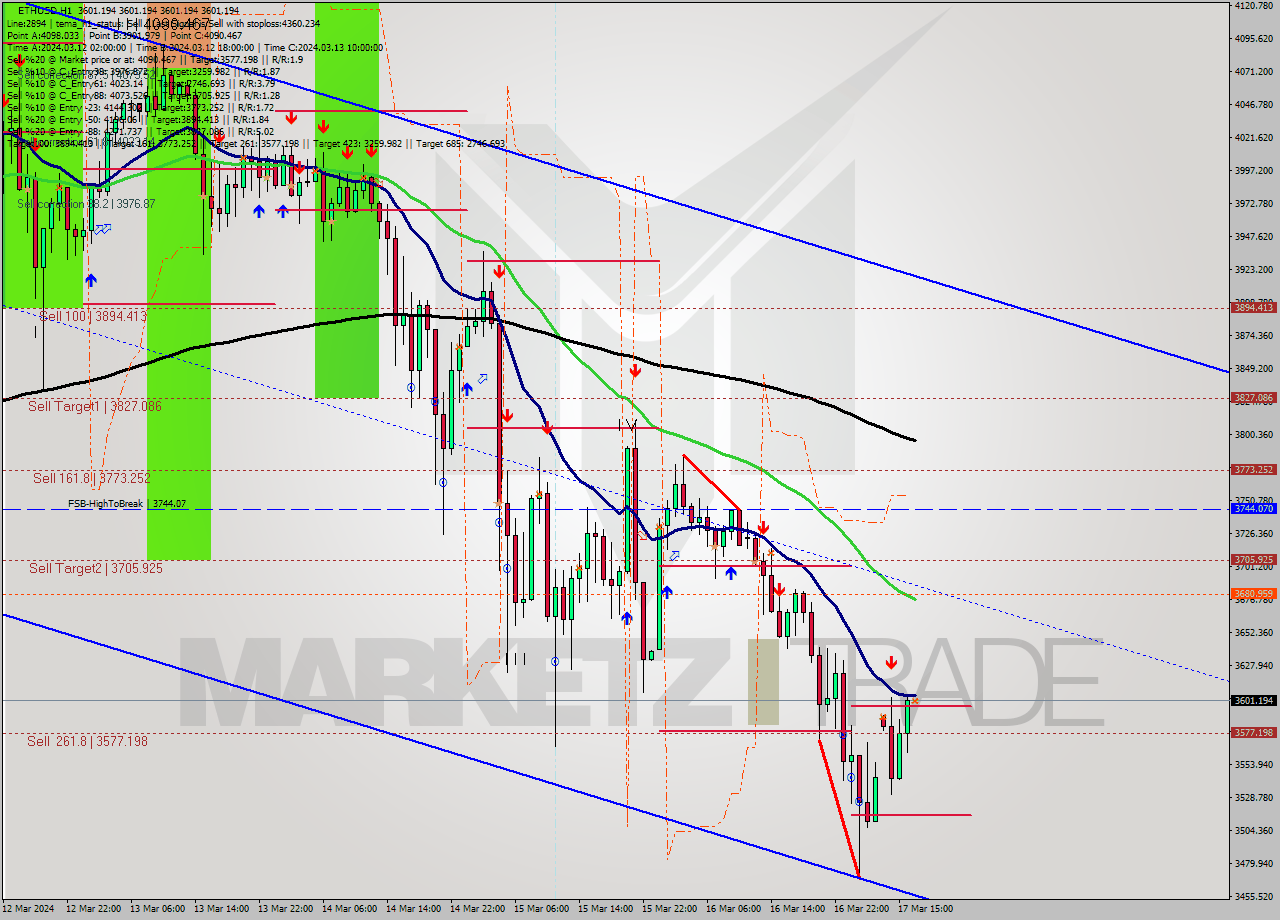Click the '12 Mar 2024' time axis label
Viewport: 1280px width, 920px height.
click(x=26, y=909)
